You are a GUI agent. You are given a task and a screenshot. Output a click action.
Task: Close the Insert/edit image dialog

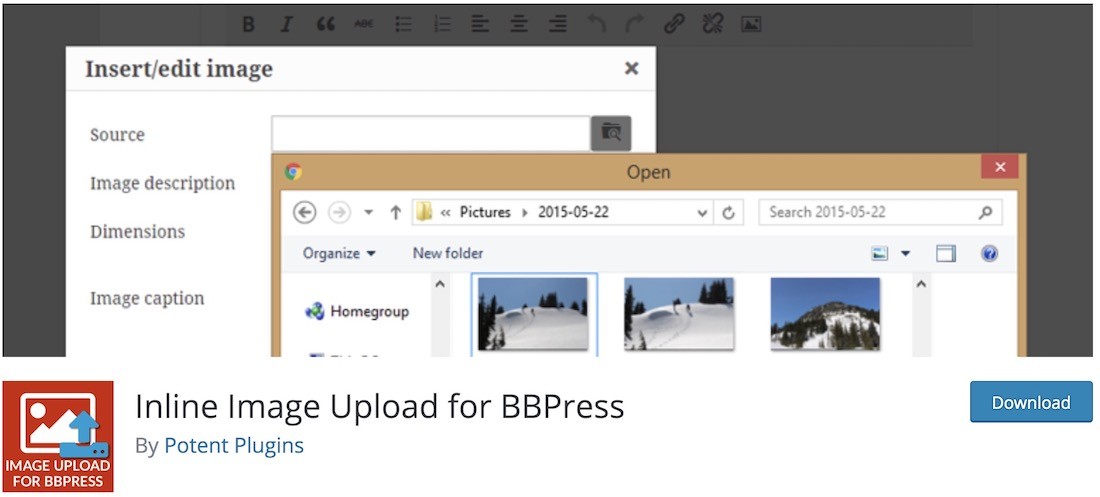point(631,68)
